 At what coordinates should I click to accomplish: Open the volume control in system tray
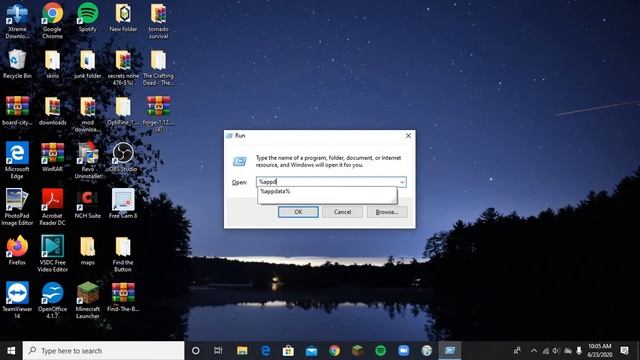pyautogui.click(x=556, y=351)
